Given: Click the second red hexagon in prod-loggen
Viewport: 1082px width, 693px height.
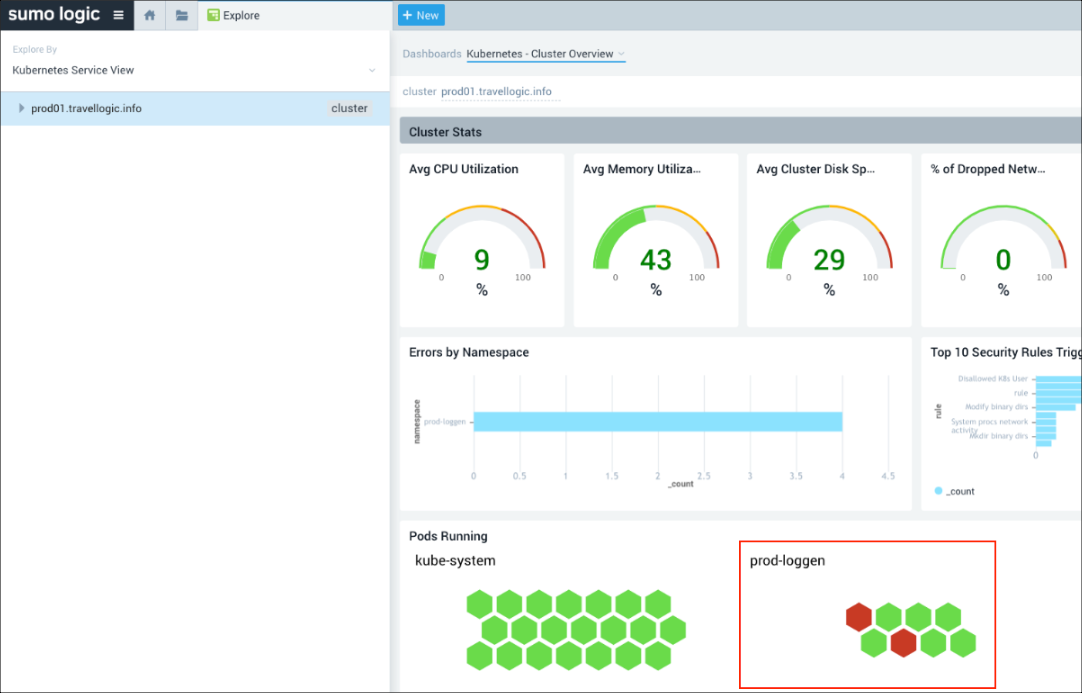Looking at the screenshot, I should pos(903,643).
